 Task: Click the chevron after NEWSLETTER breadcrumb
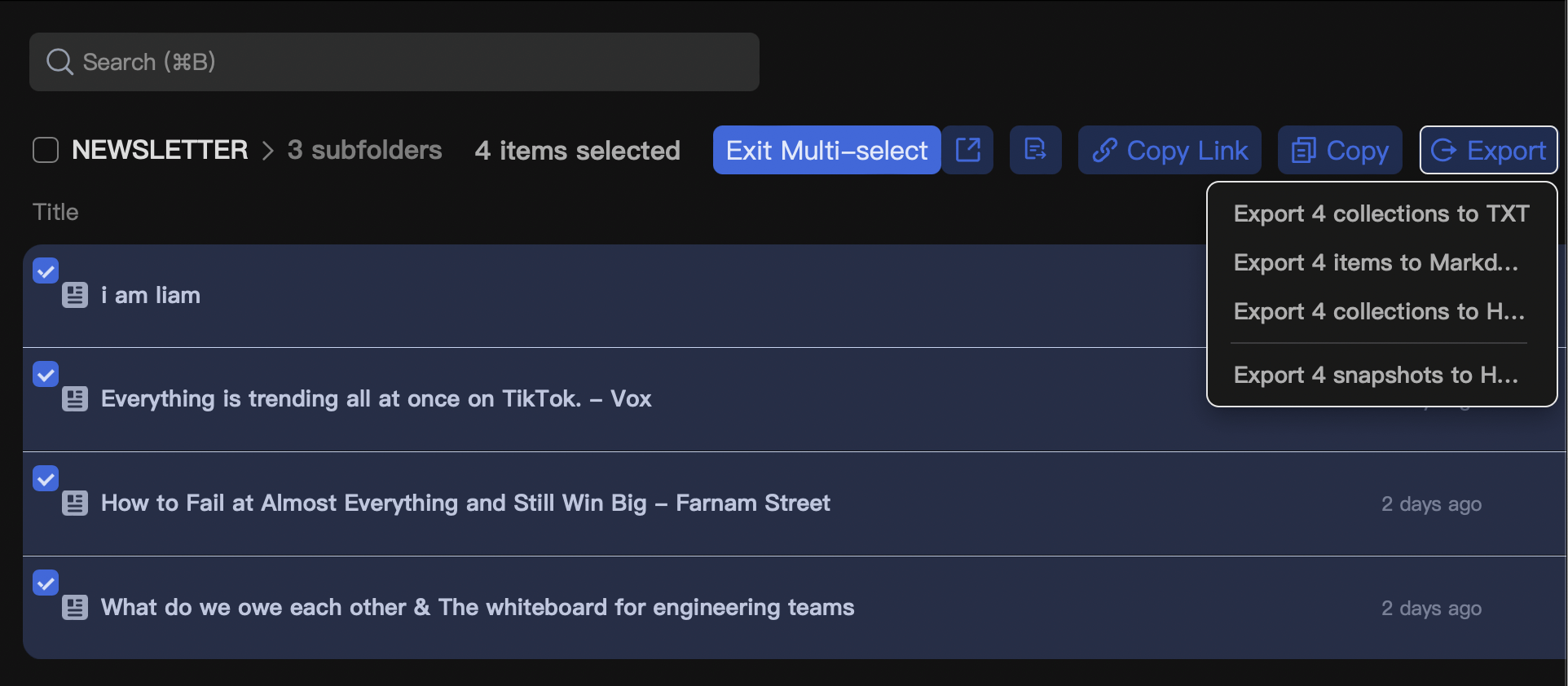(267, 151)
